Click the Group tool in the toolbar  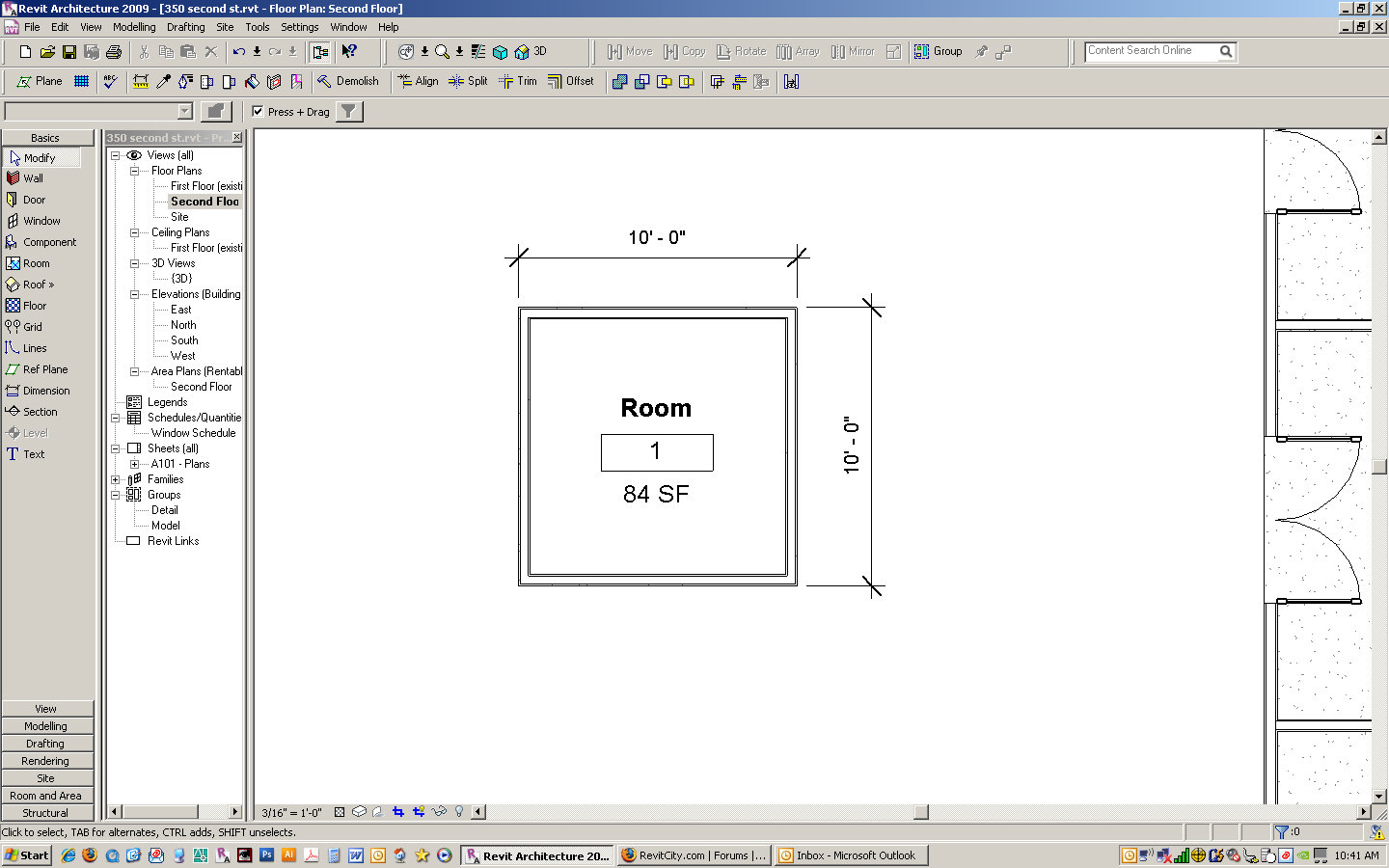(x=939, y=52)
